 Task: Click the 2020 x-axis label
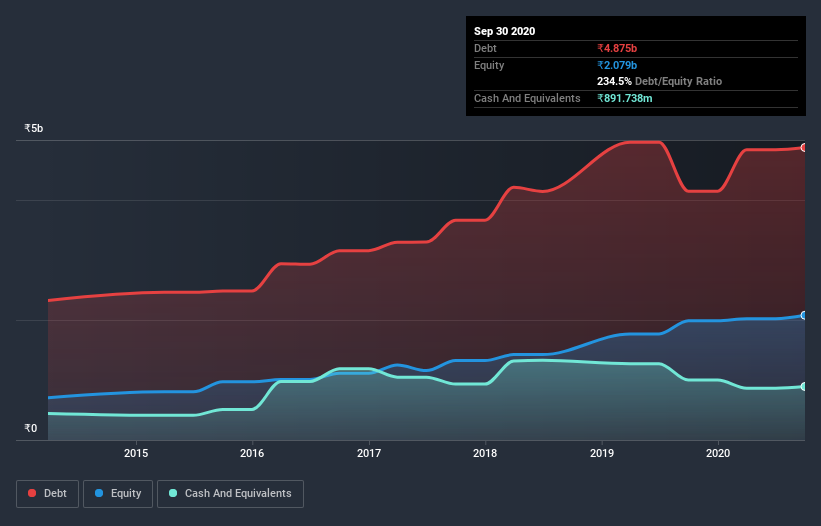pyautogui.click(x=718, y=453)
